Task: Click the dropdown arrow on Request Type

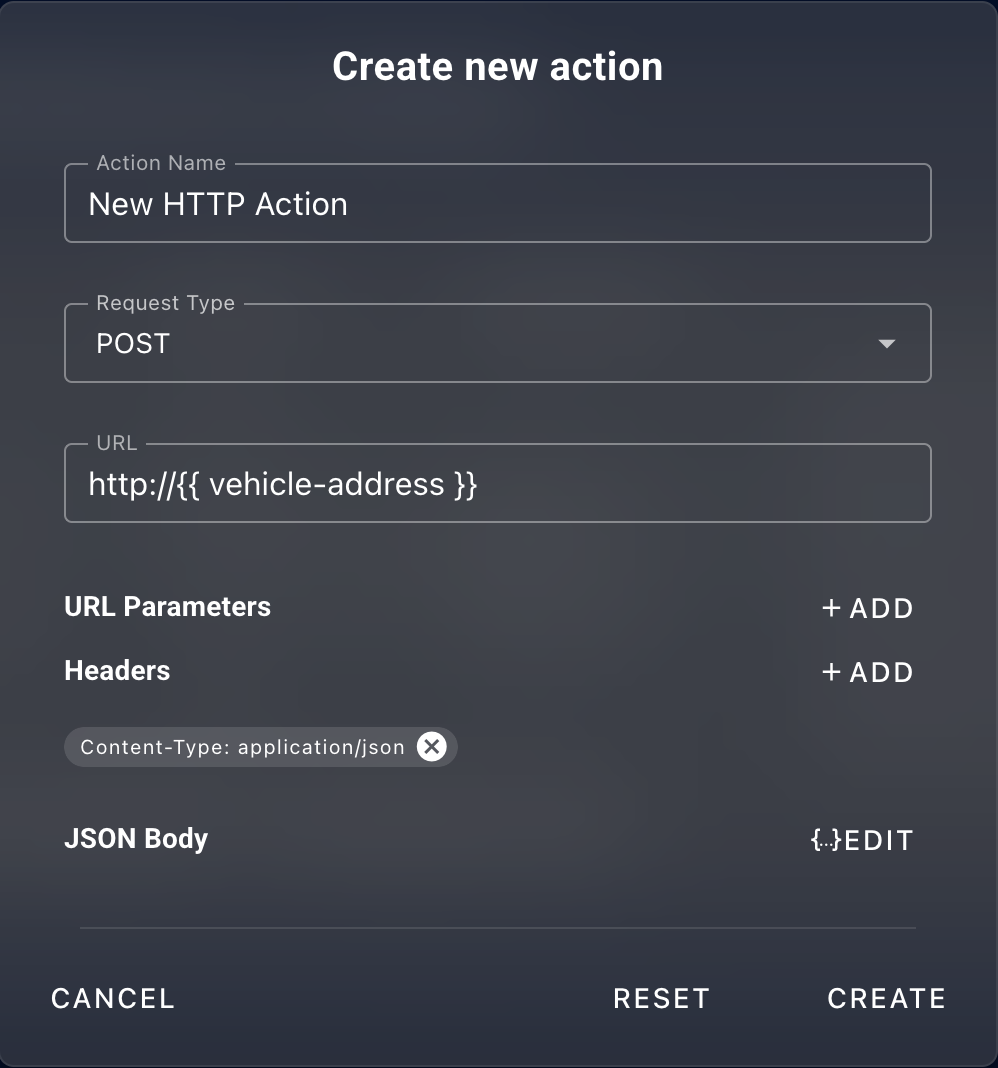Action: tap(886, 343)
